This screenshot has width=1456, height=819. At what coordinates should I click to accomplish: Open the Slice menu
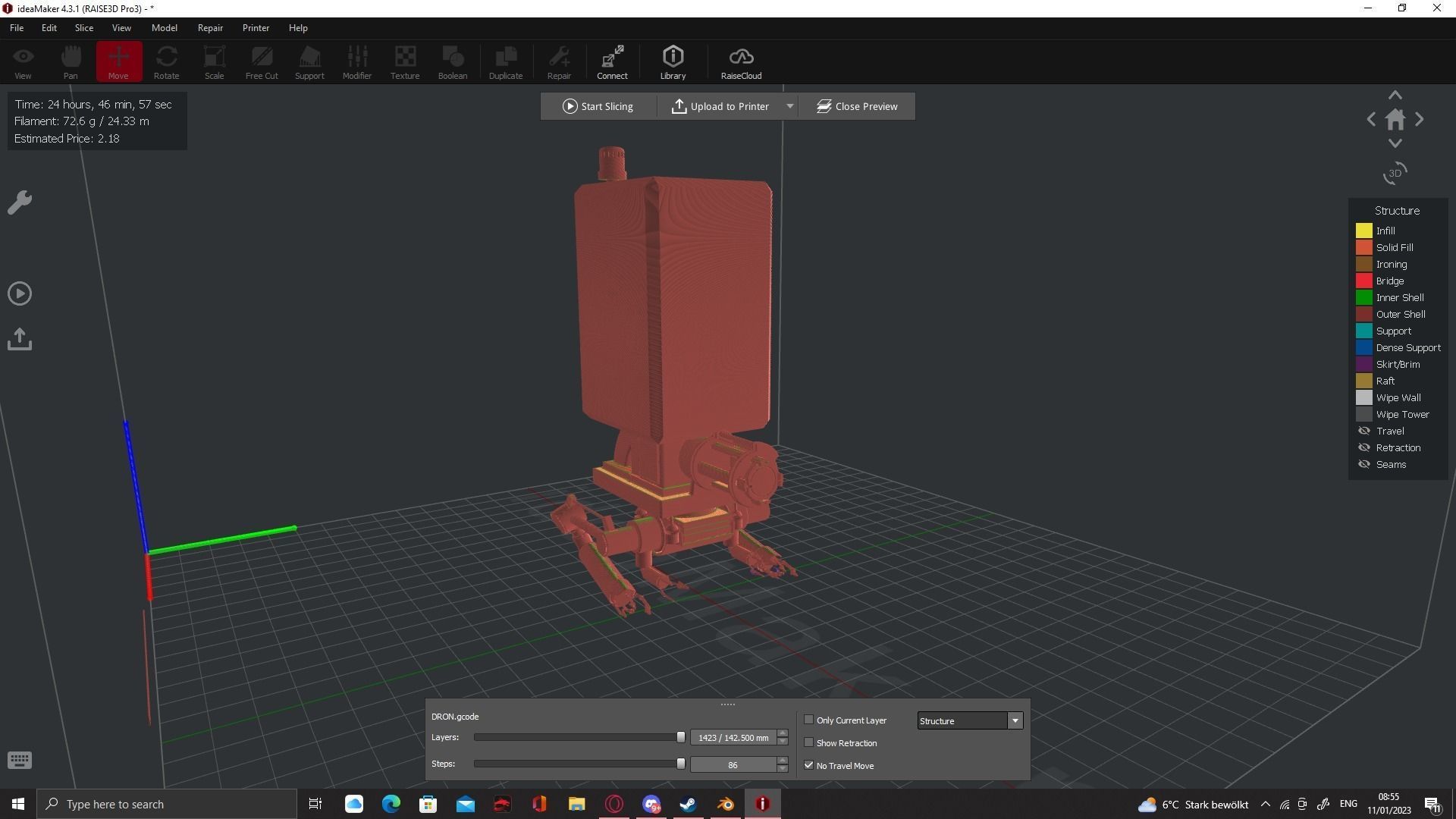point(83,27)
